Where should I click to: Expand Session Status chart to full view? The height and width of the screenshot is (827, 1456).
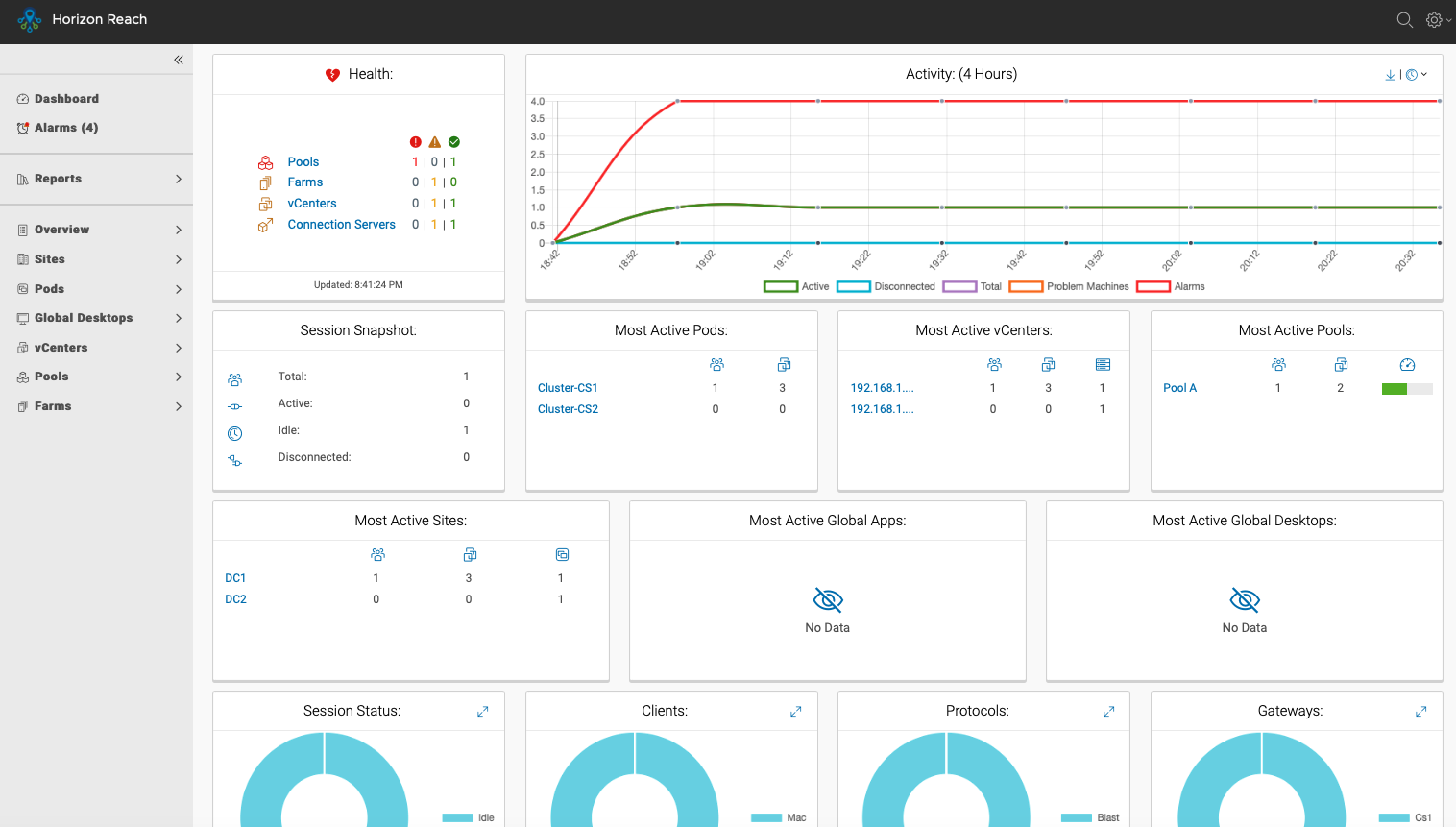tap(483, 712)
